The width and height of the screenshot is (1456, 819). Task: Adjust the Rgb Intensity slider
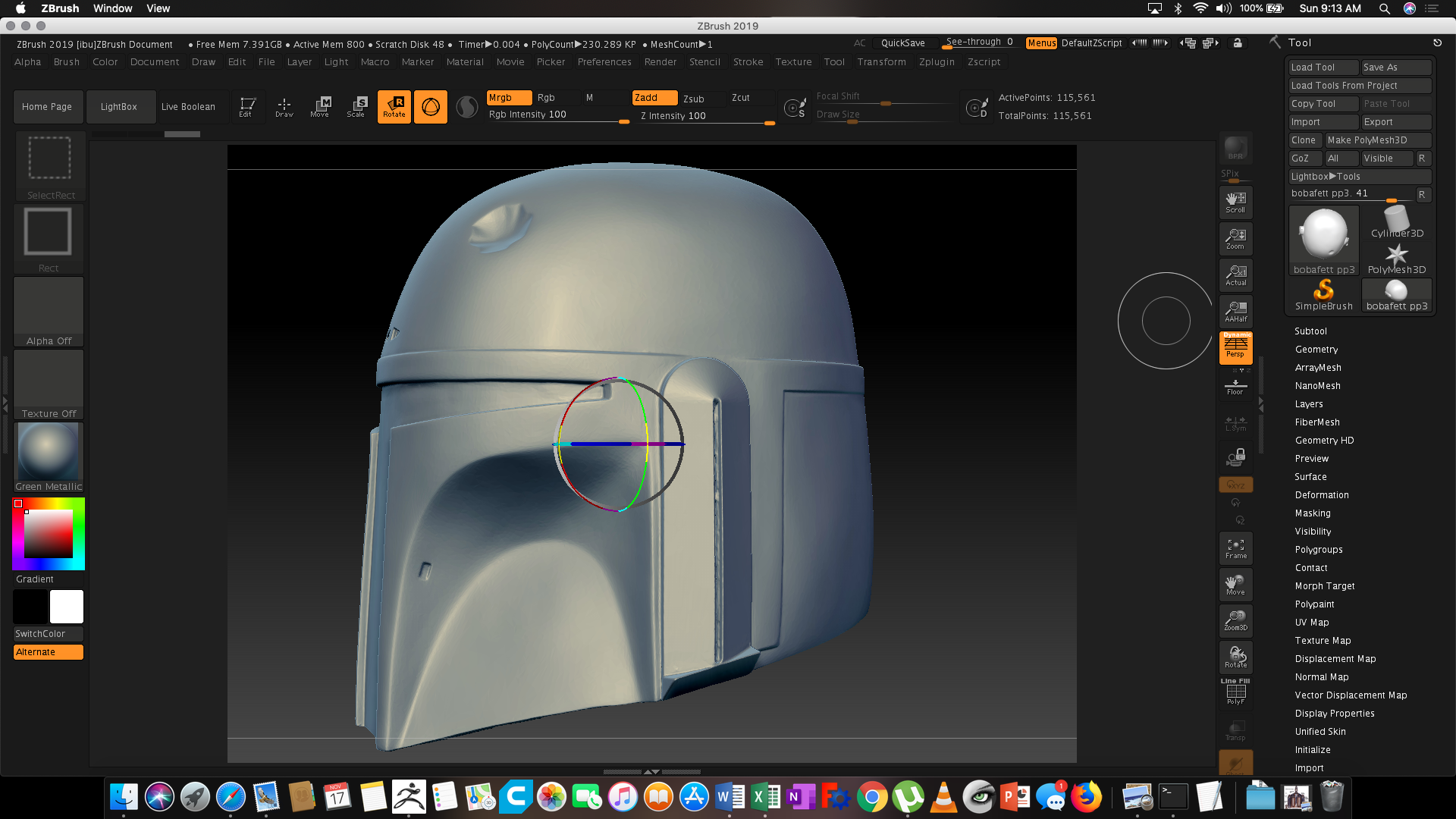pos(559,115)
